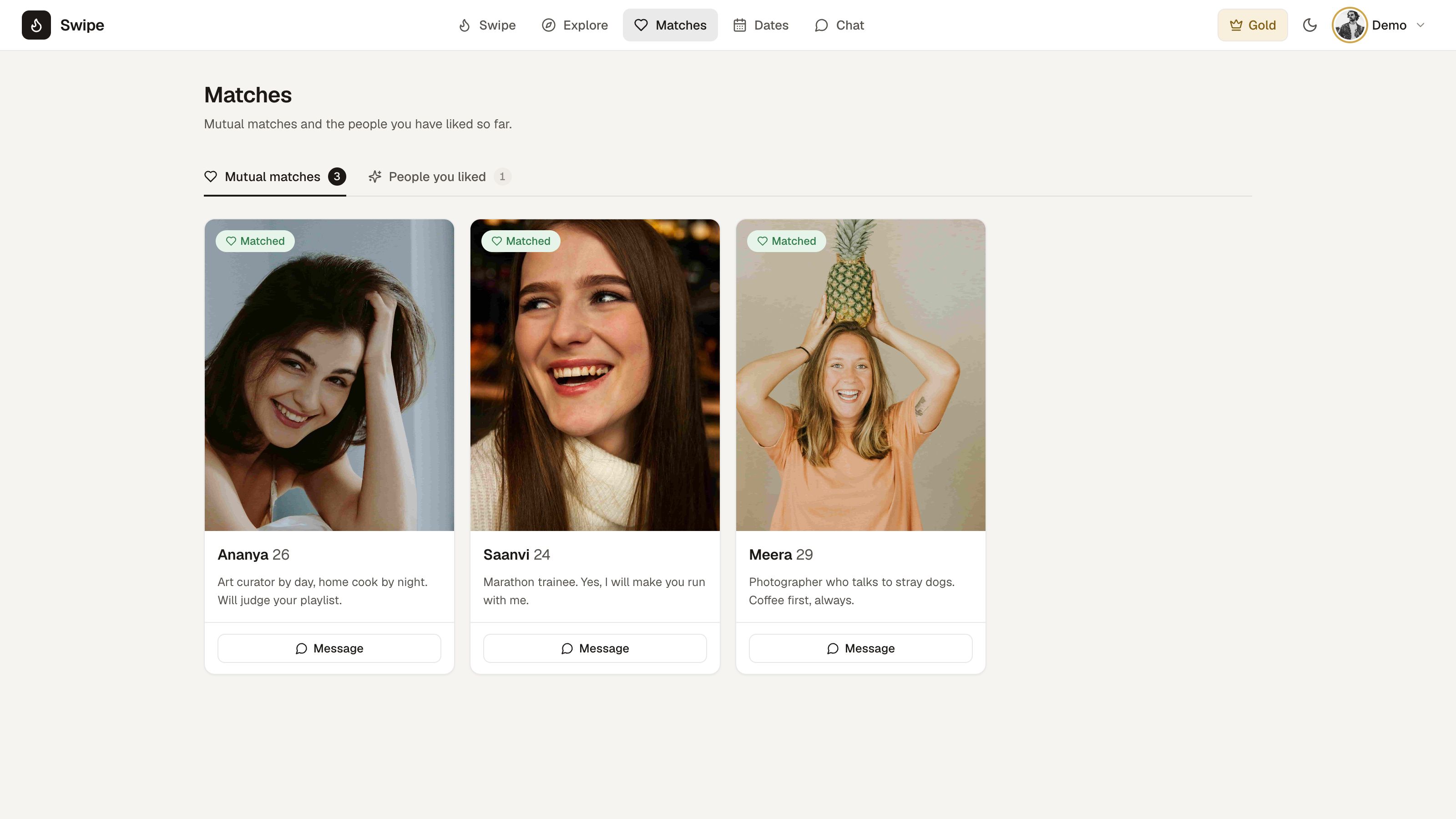
Task: Message Saanvi
Action: click(595, 648)
